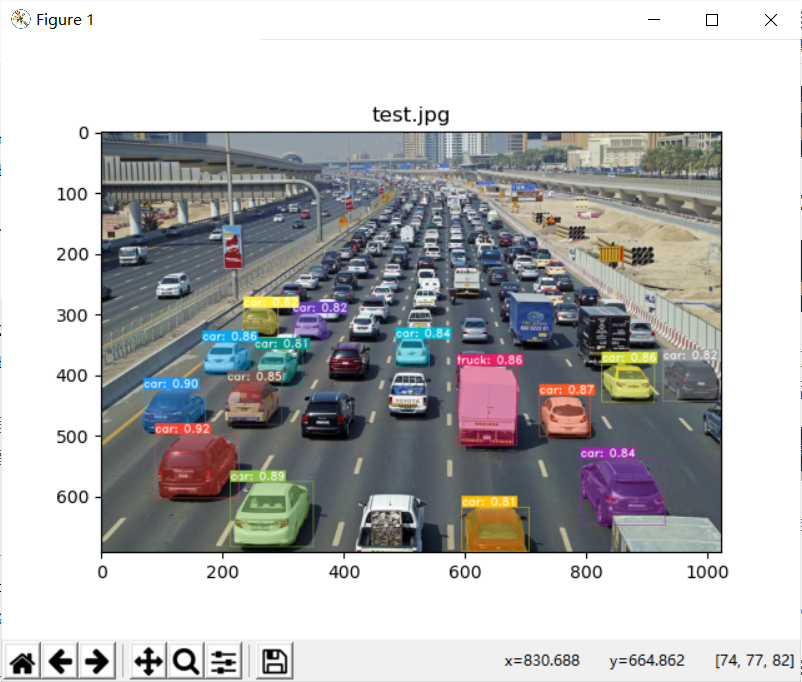The image size is (802, 682).
Task: Click the test.jpg plot title
Action: [x=411, y=115]
